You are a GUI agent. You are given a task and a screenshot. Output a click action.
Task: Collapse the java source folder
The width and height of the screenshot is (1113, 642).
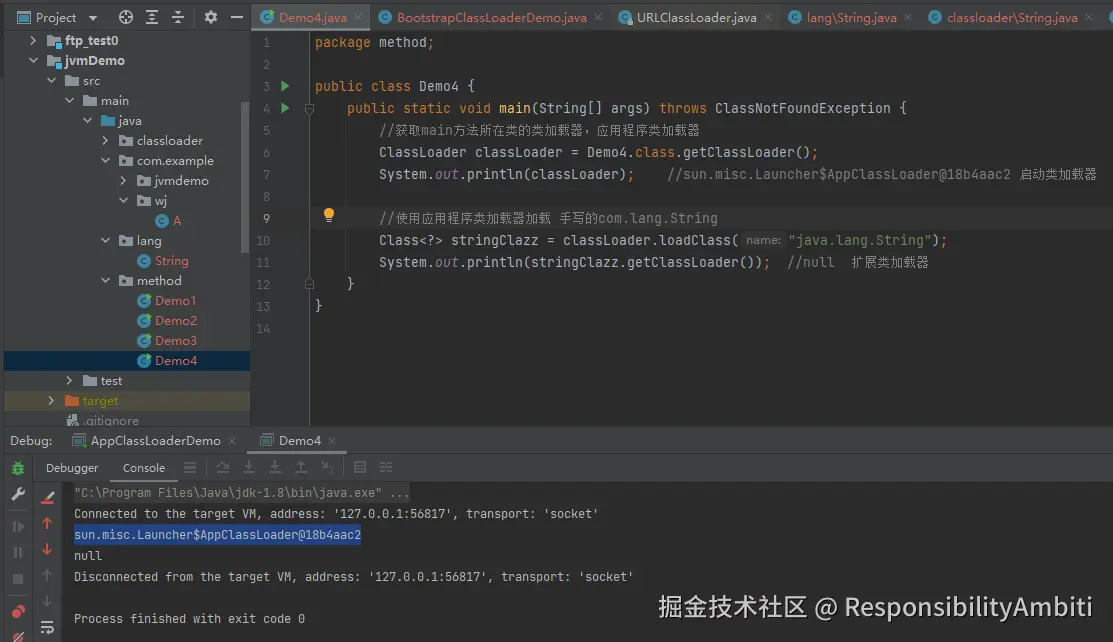(87, 120)
